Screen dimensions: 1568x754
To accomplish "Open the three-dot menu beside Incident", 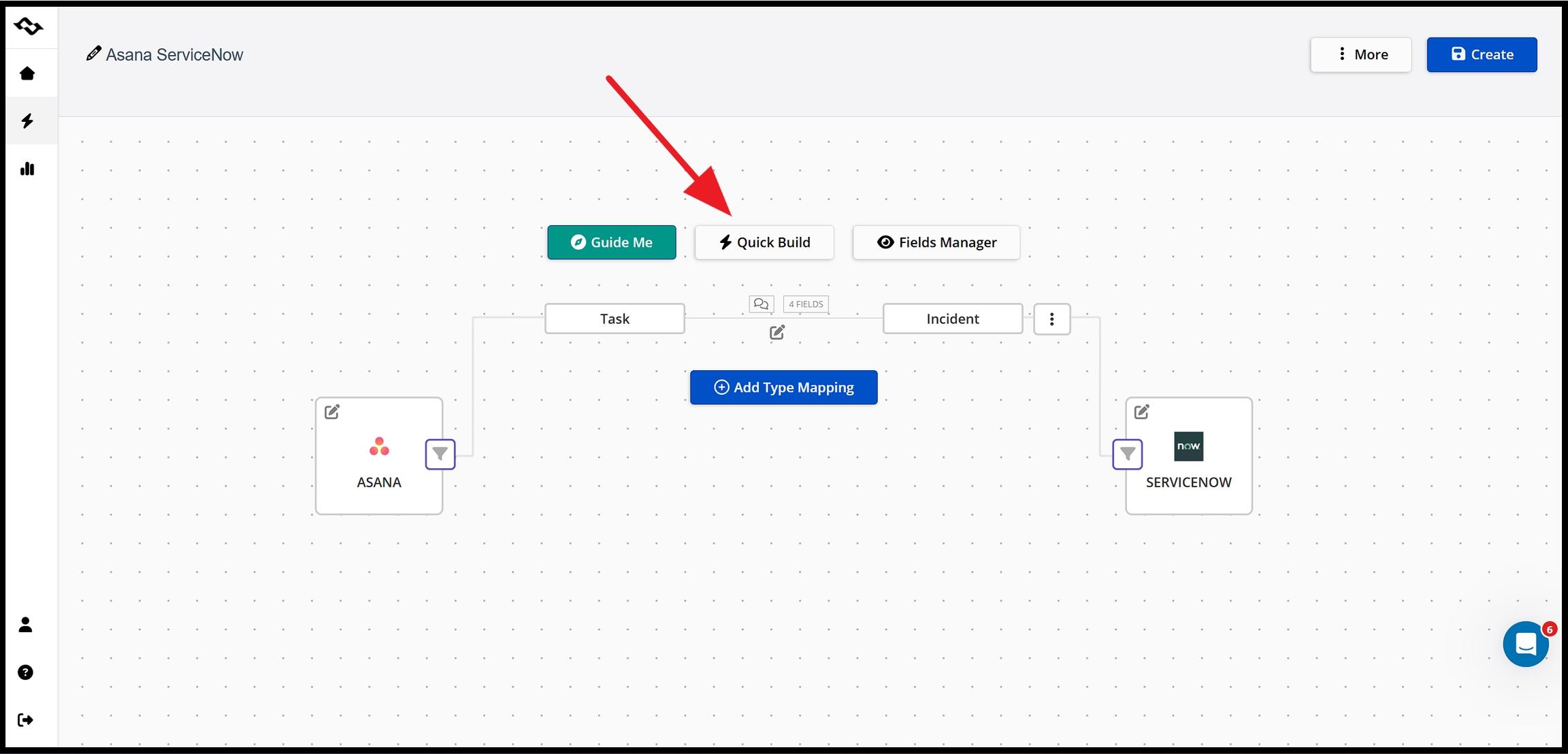I will tap(1052, 319).
